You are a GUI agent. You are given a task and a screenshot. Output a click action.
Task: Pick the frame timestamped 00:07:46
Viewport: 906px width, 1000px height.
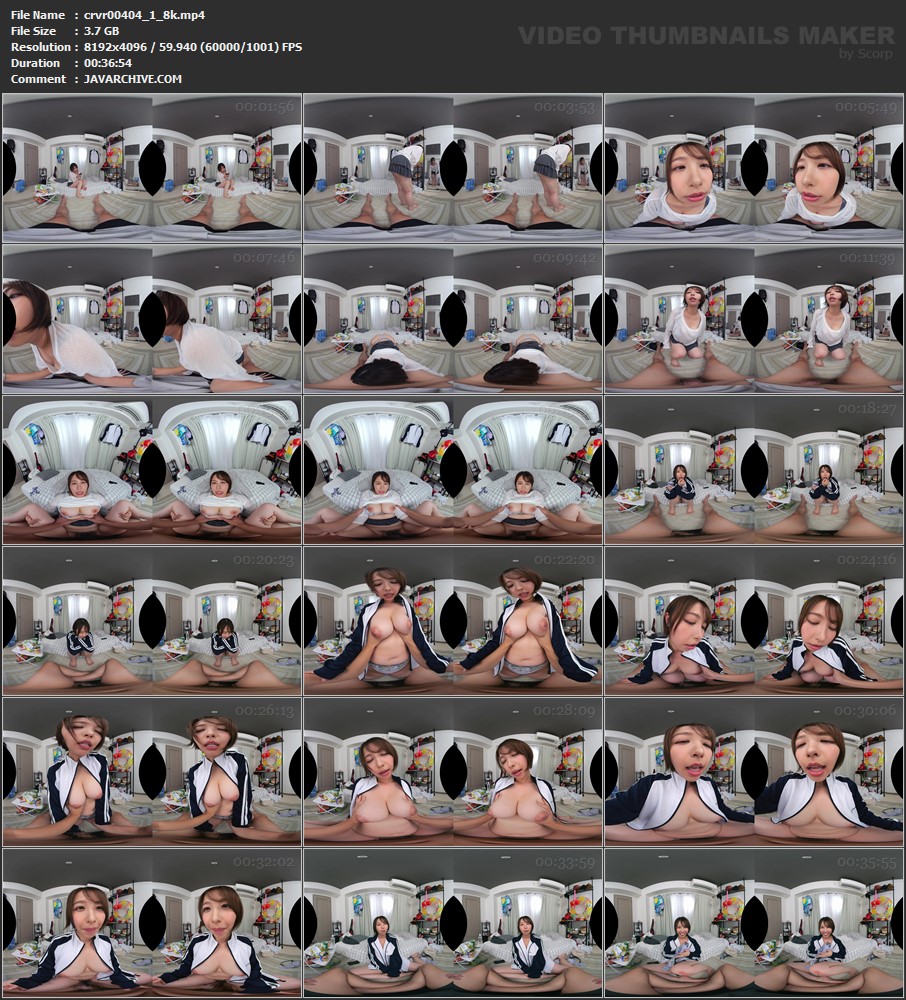tap(152, 319)
